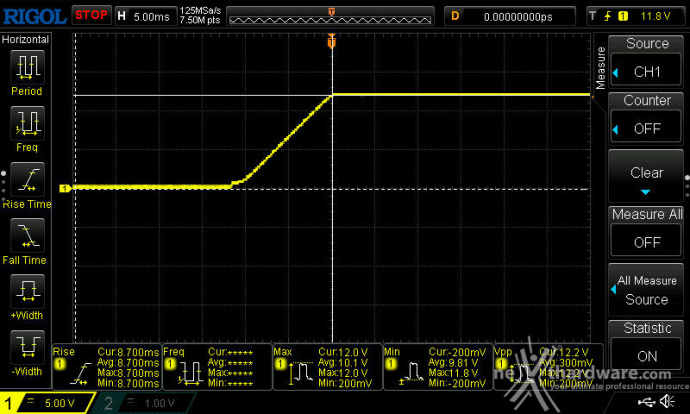The height and width of the screenshot is (414, 690).
Task: Select the Fall Time measurement icon
Action: click(x=27, y=235)
